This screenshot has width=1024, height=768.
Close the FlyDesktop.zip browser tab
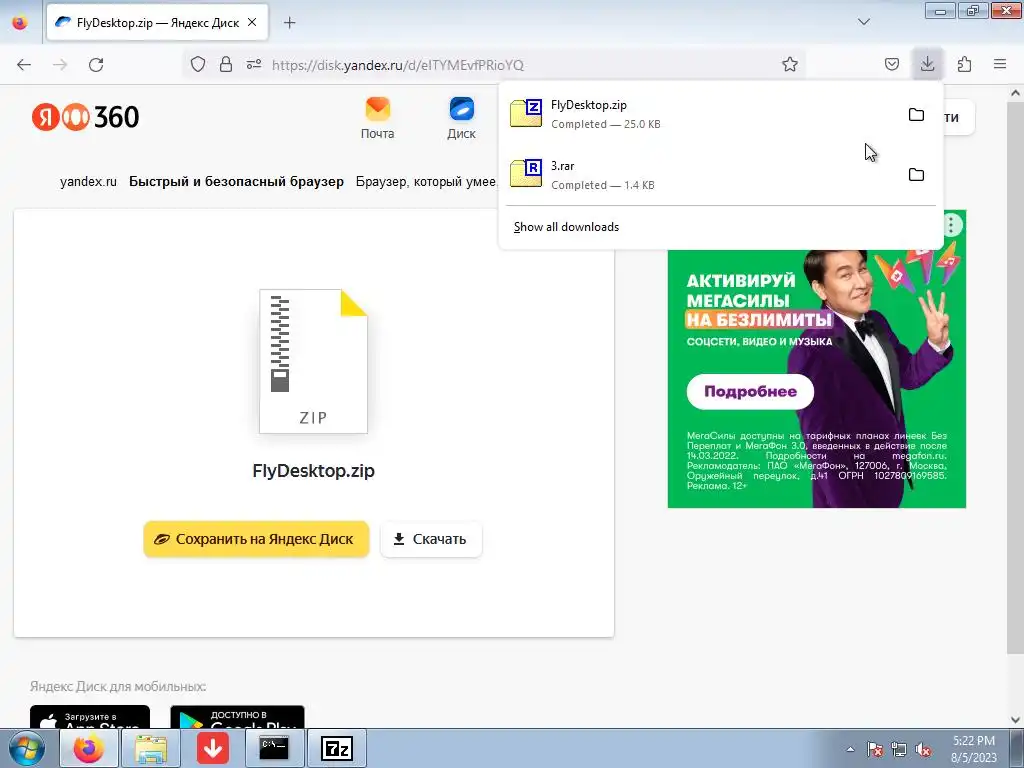(x=252, y=22)
